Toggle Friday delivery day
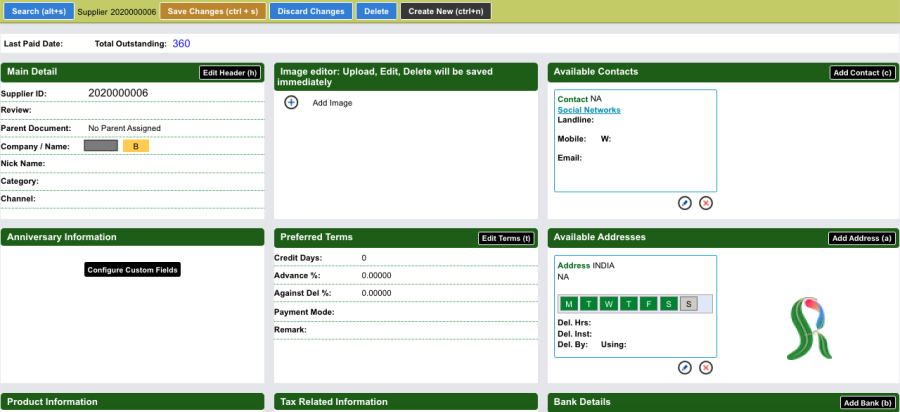Screen dimensions: 900x412 point(649,304)
